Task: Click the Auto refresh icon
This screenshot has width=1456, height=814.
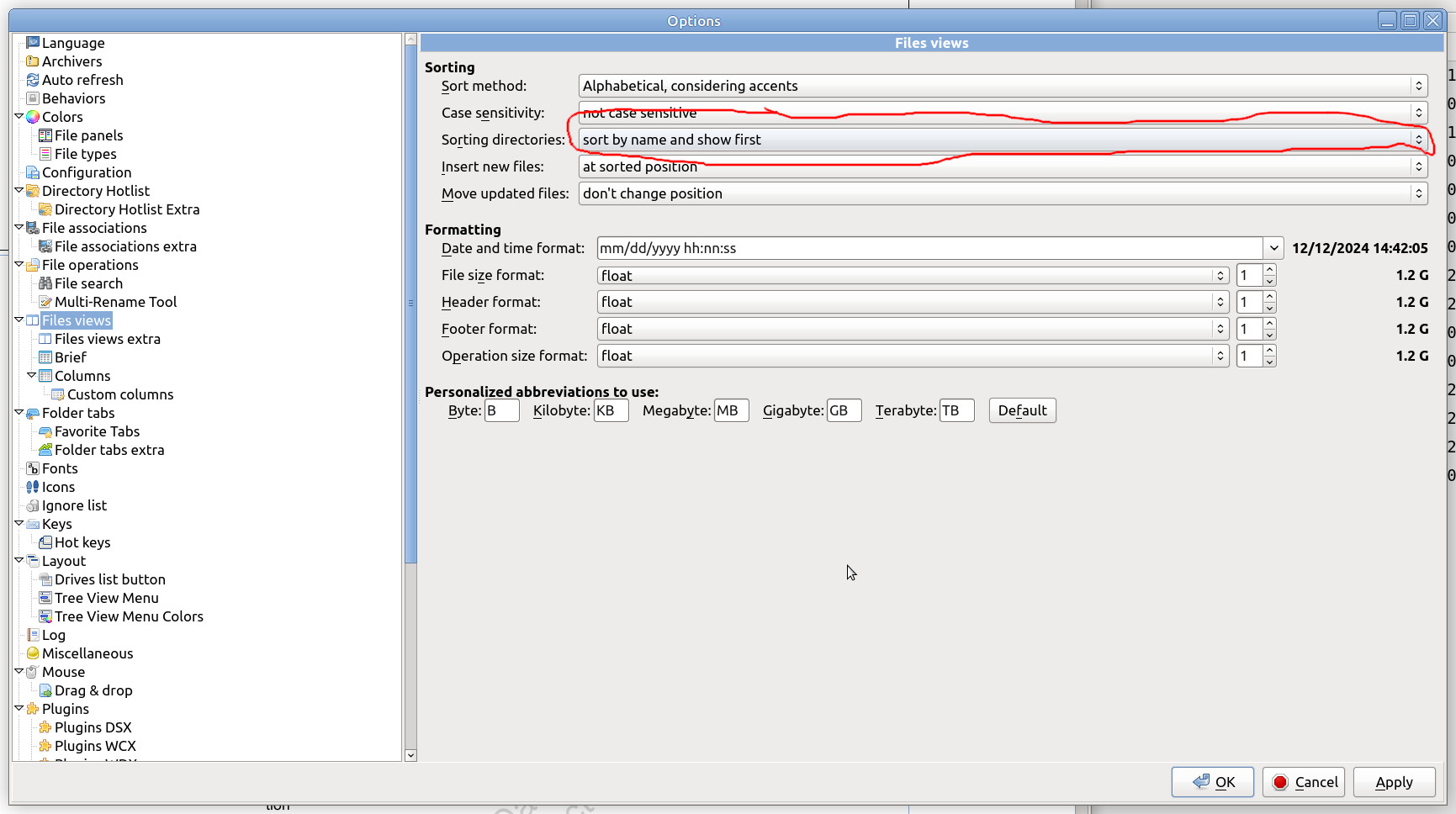Action: tap(33, 80)
